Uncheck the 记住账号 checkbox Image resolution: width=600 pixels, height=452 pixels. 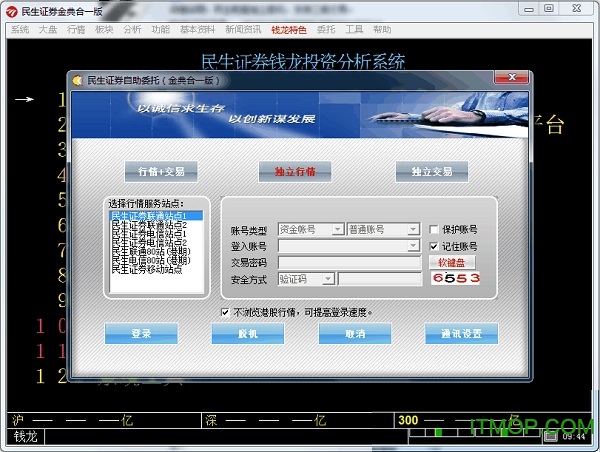pos(434,246)
